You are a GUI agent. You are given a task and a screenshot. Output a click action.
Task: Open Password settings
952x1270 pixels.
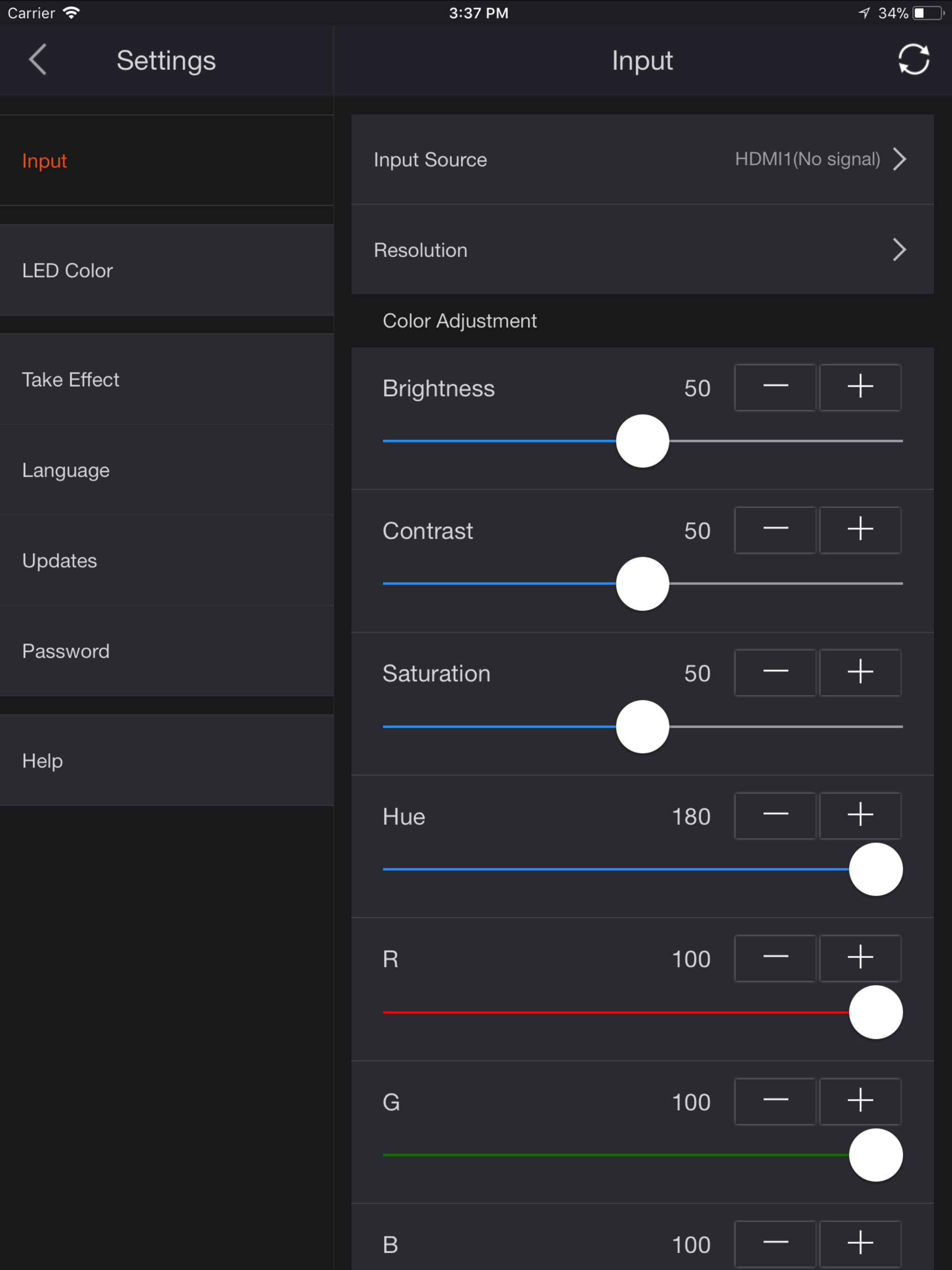(x=166, y=651)
